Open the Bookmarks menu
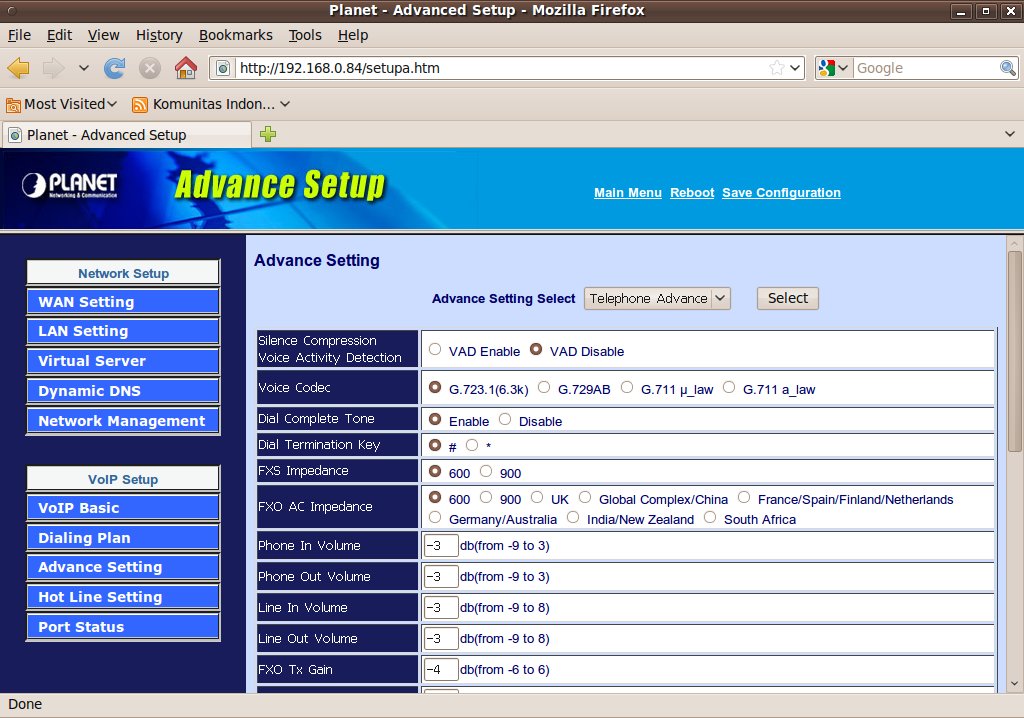Image resolution: width=1024 pixels, height=718 pixels. (x=235, y=35)
